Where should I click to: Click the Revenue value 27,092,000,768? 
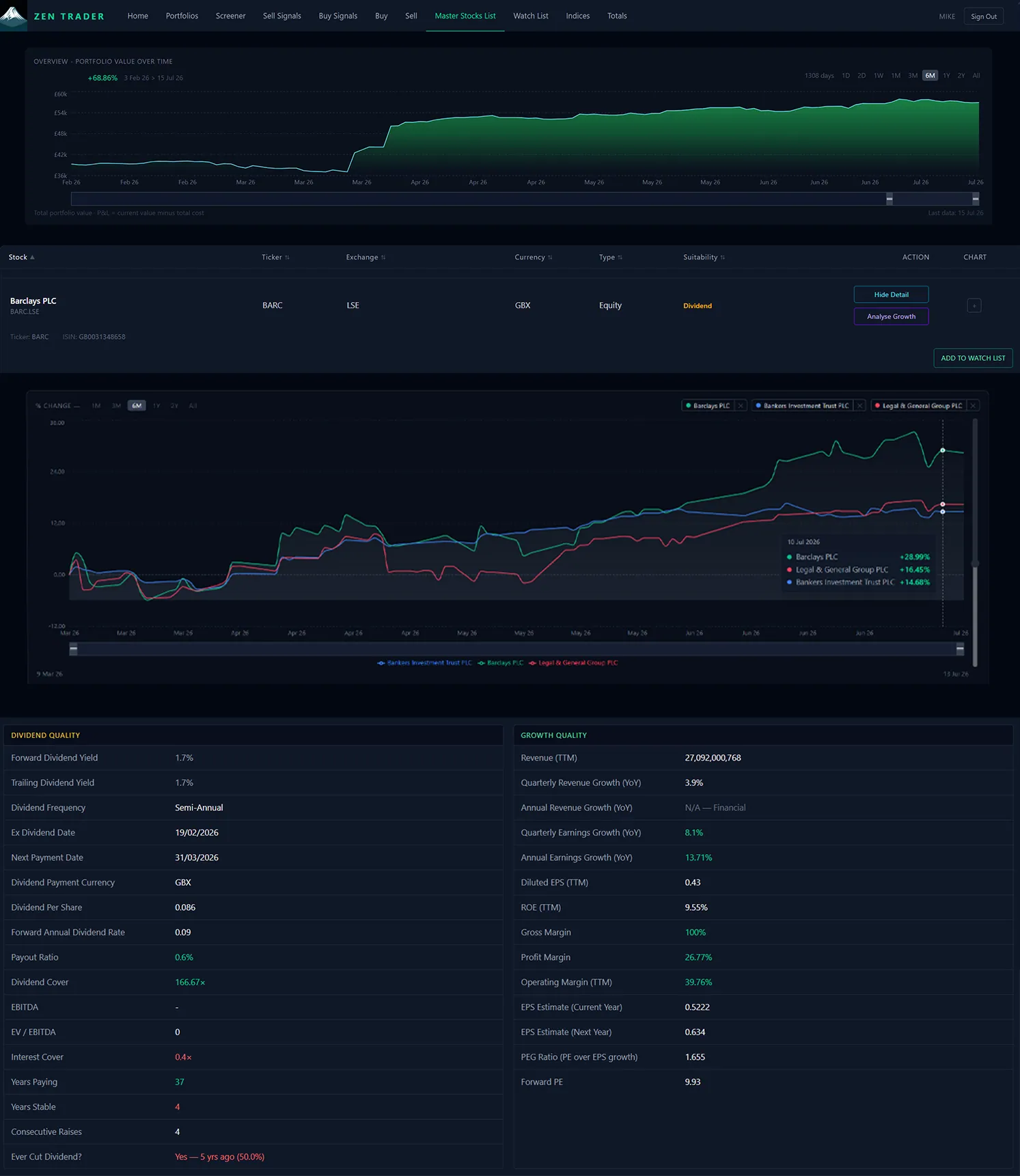(713, 758)
